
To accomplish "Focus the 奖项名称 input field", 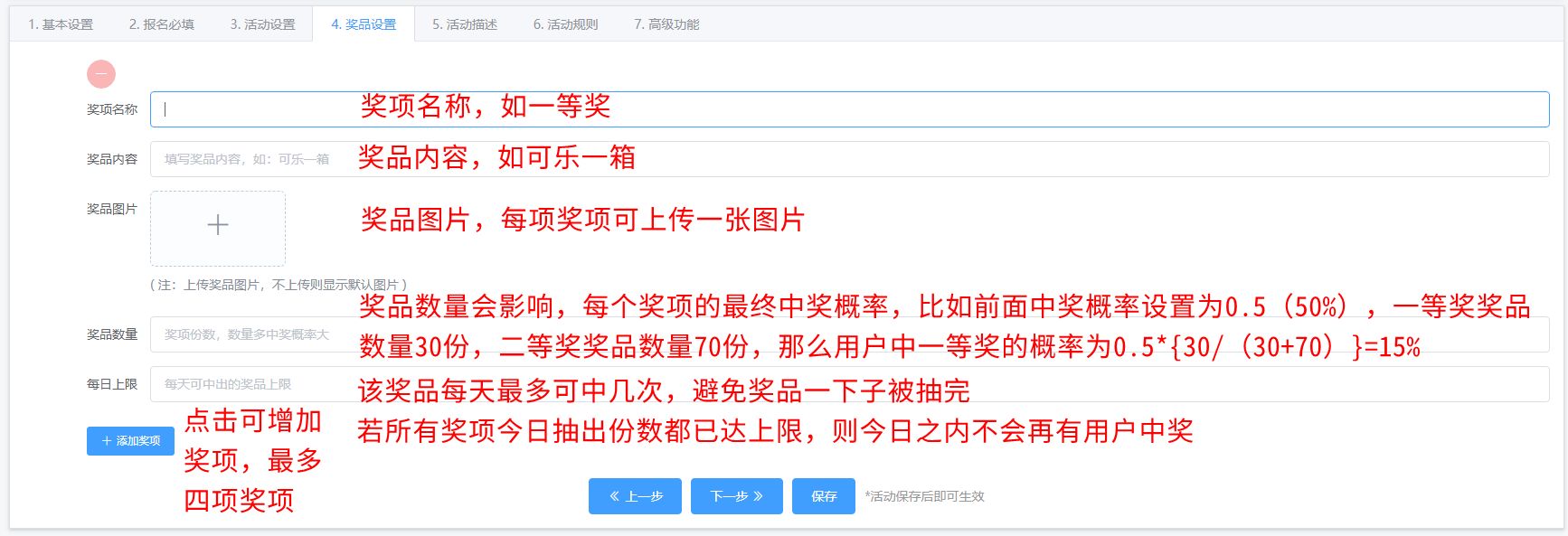I will 253,109.
